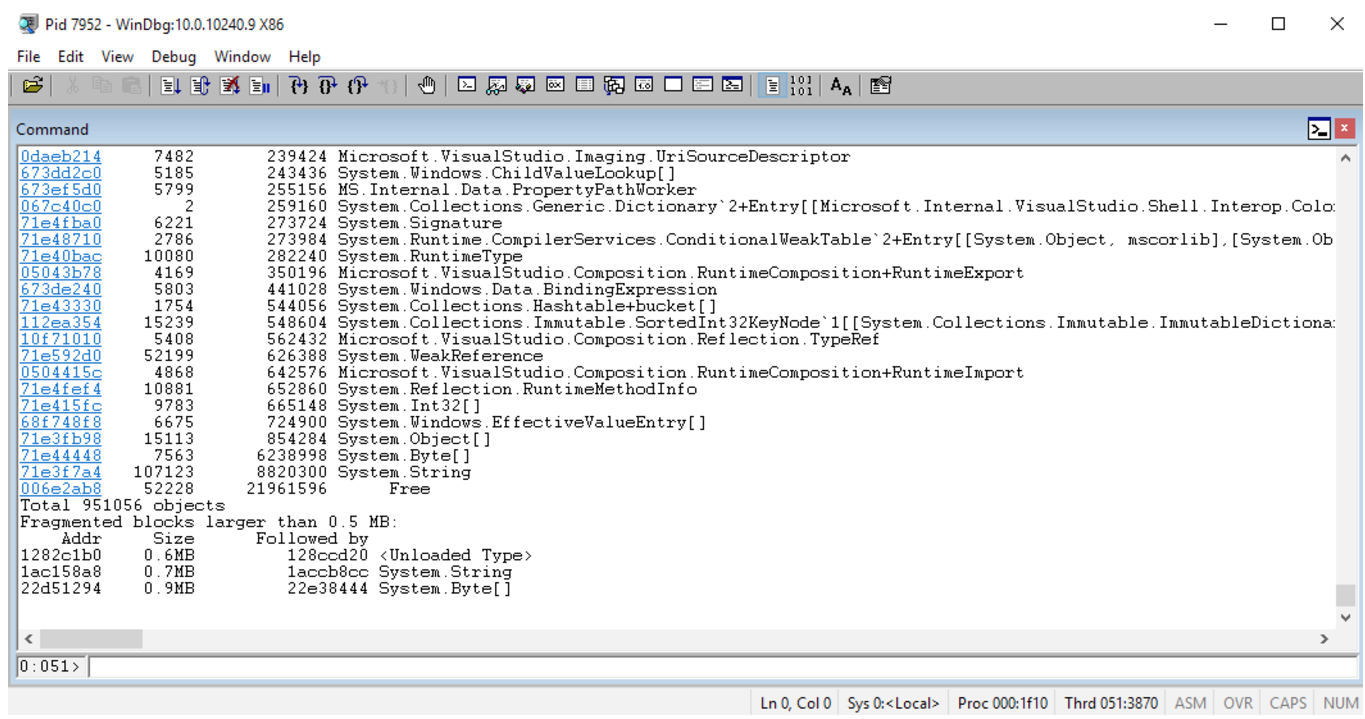Click the horizontal scrollbar thumb

(91, 638)
